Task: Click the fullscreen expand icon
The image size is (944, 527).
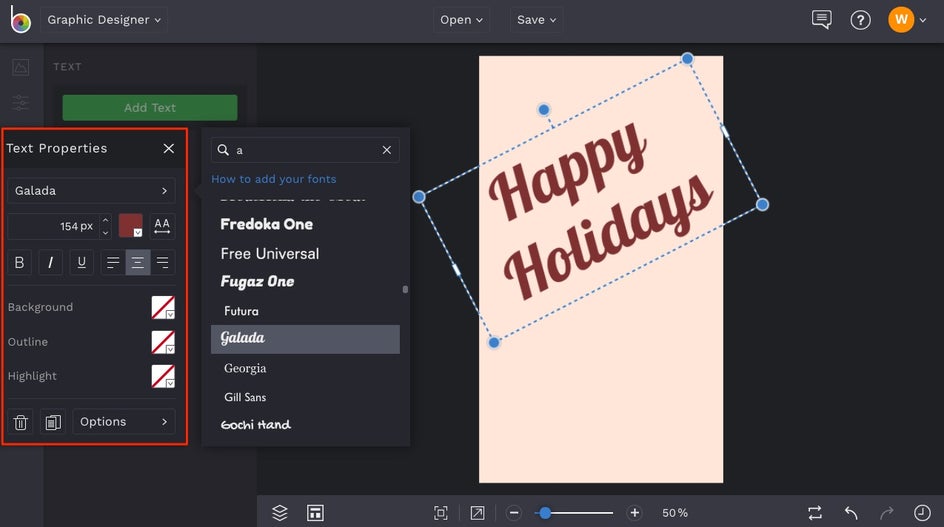Action: pos(477,513)
